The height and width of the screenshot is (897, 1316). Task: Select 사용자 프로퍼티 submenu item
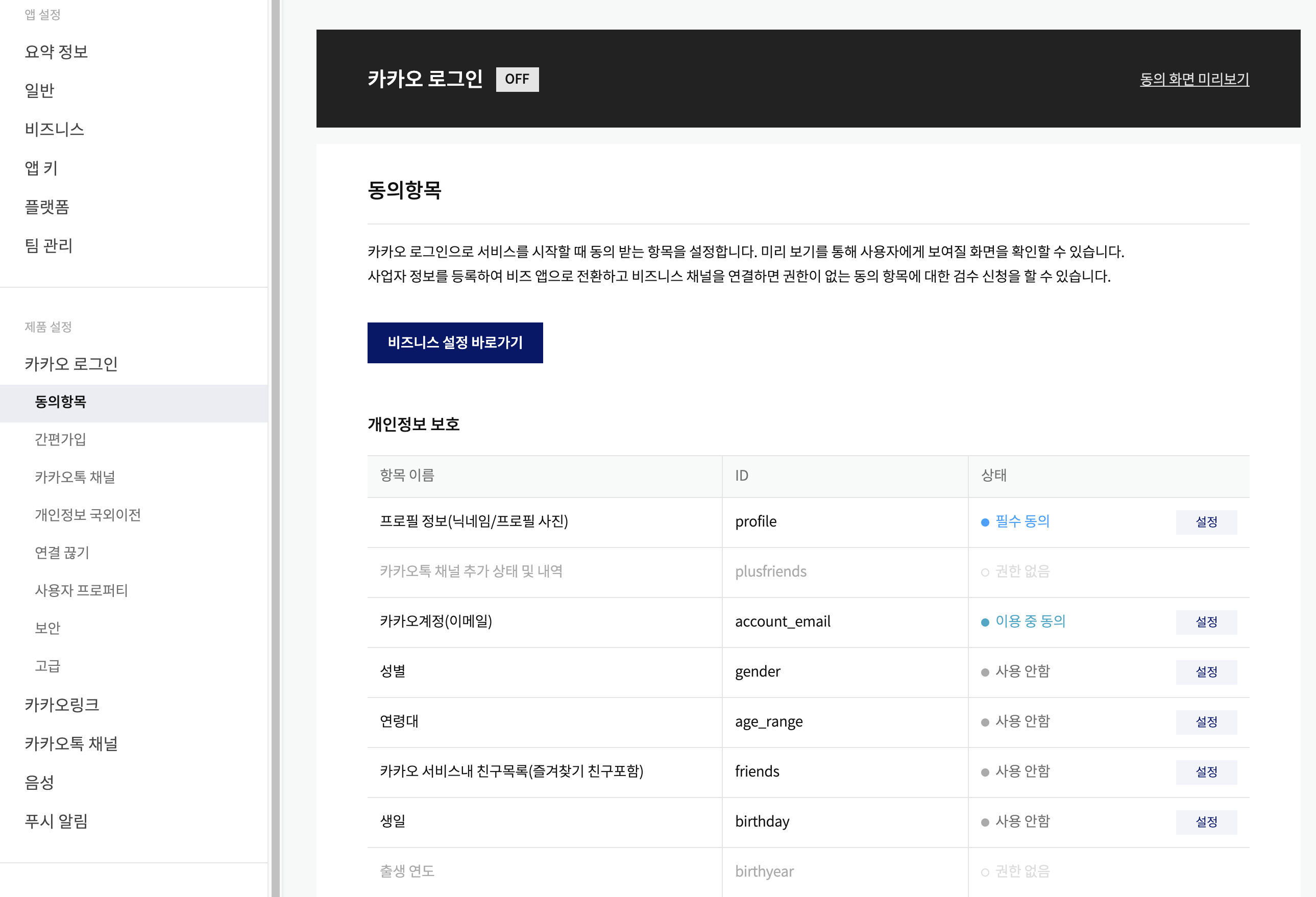click(x=81, y=591)
